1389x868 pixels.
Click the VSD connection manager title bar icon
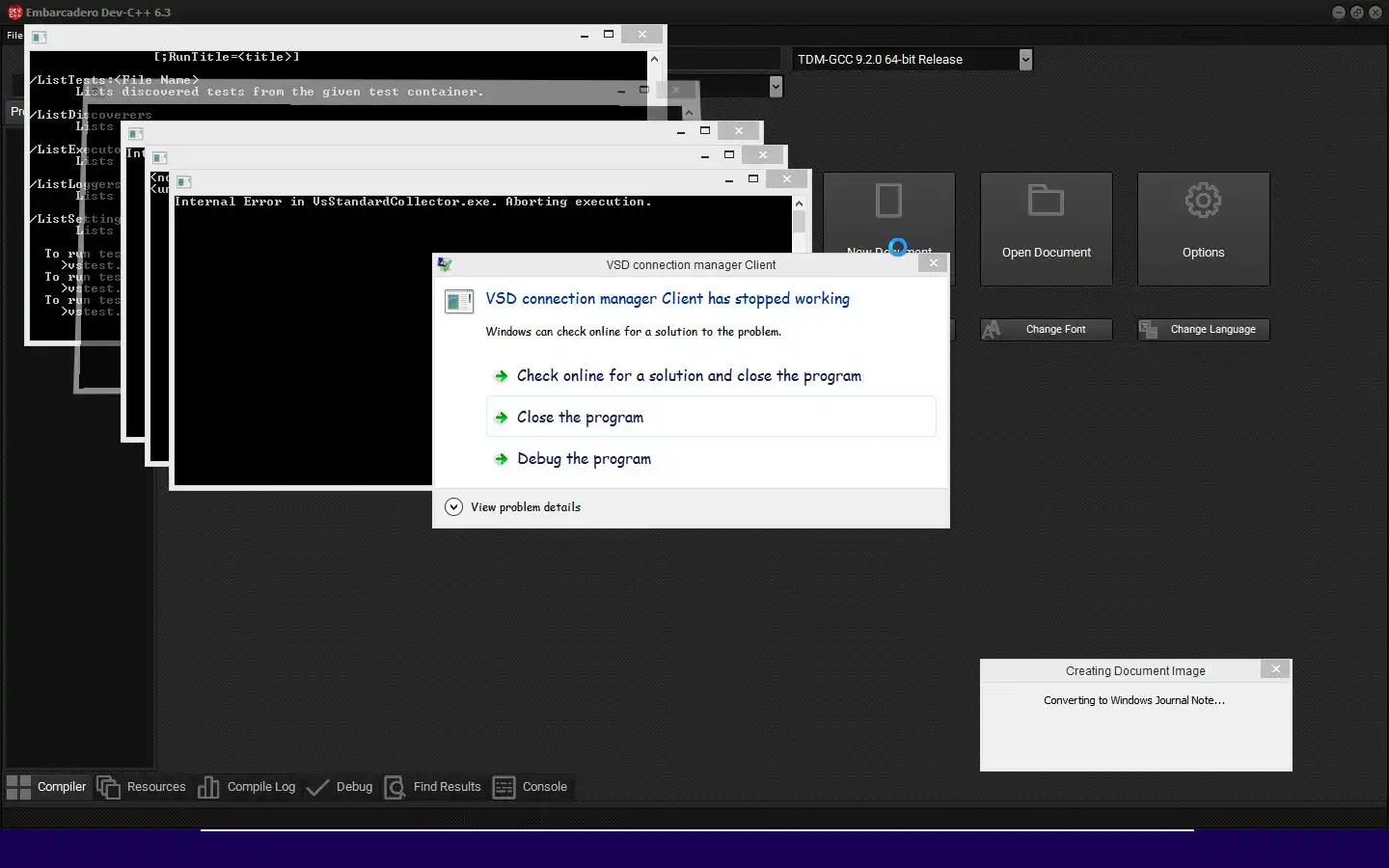point(445,264)
